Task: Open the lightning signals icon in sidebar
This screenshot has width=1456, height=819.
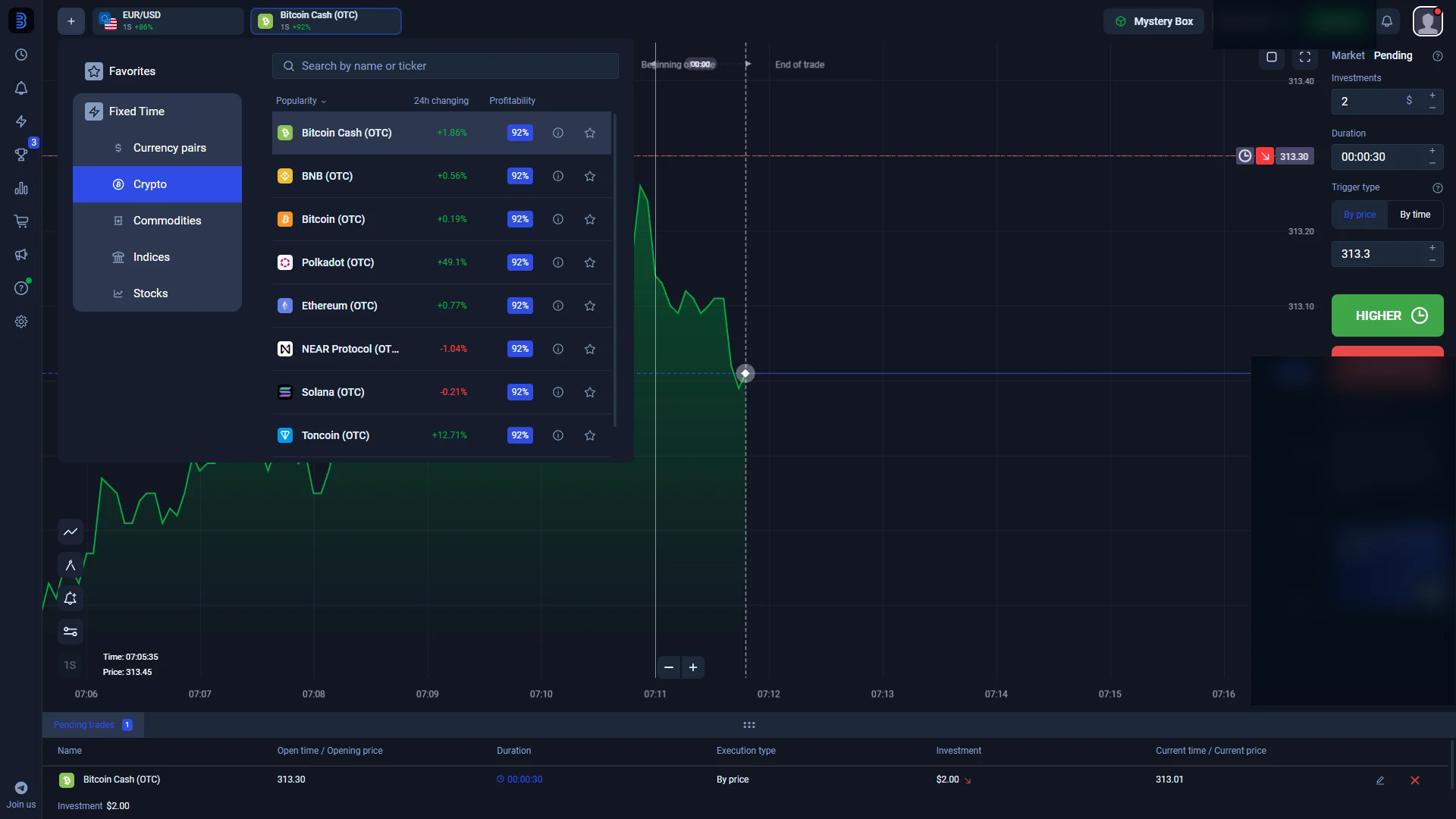Action: pos(21,121)
